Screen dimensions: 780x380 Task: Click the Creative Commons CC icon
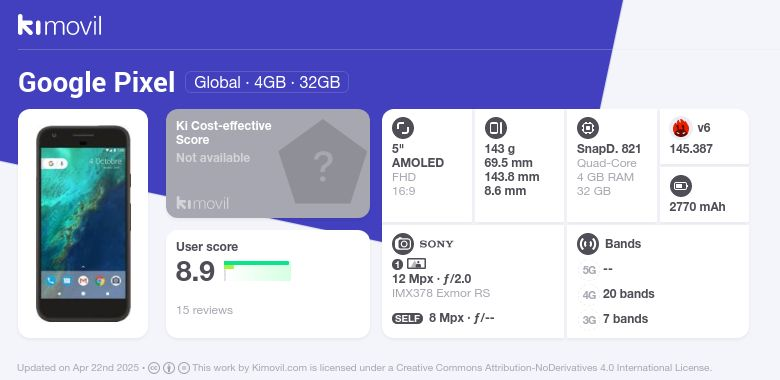[x=154, y=368]
